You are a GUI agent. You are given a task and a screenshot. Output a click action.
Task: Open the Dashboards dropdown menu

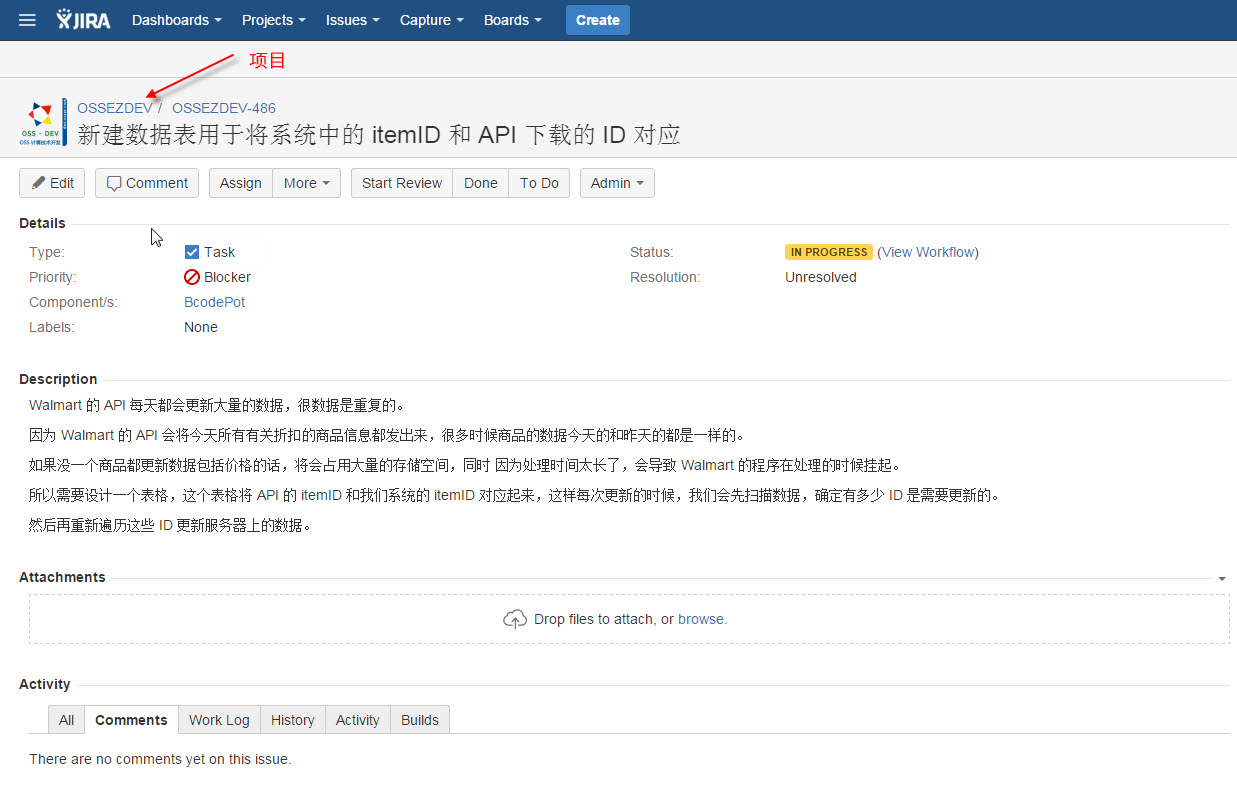tap(177, 20)
